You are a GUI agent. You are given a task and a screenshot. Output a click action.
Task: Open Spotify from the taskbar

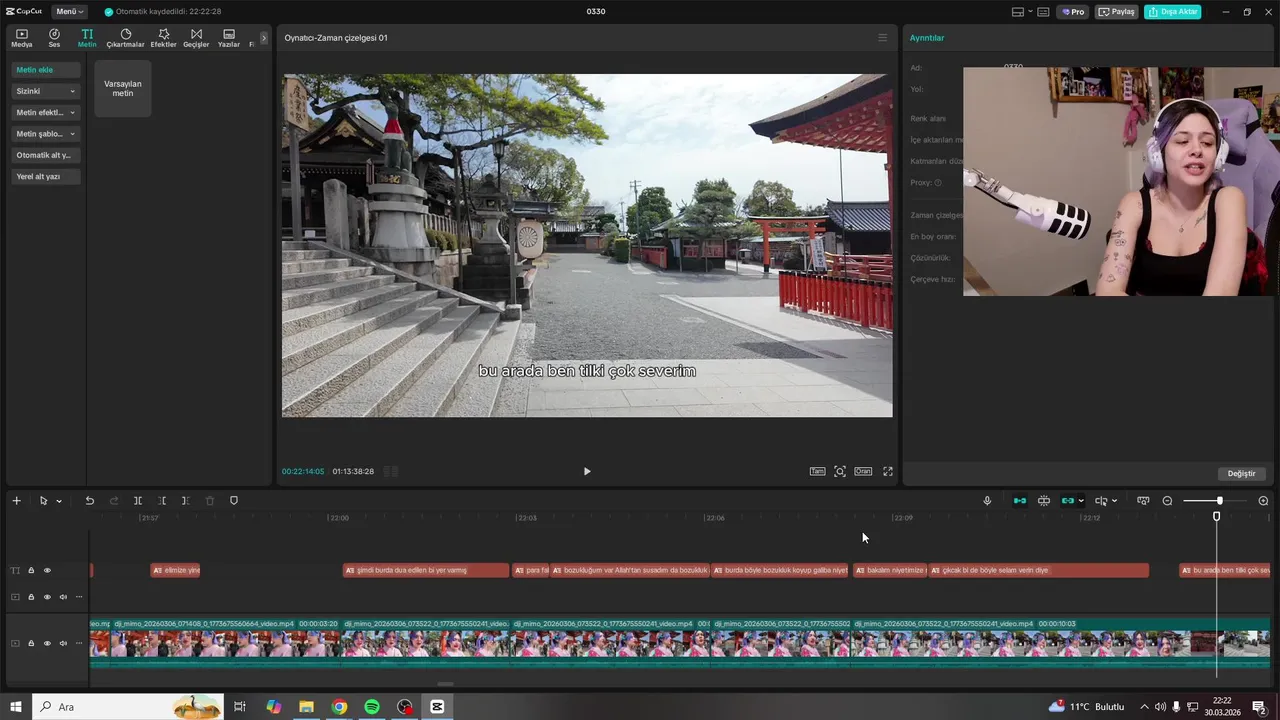(x=372, y=707)
